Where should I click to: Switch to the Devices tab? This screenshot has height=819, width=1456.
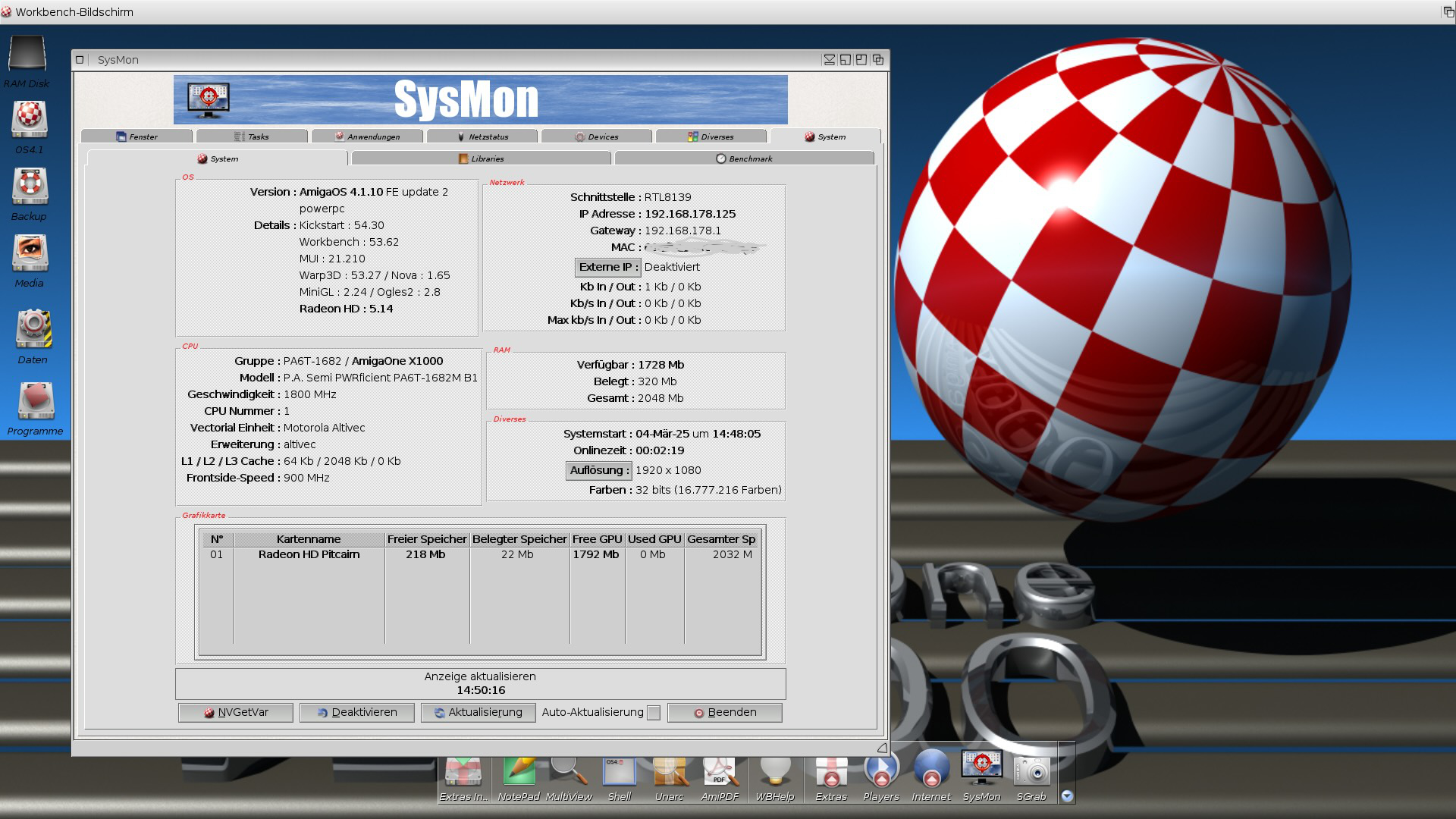point(597,136)
